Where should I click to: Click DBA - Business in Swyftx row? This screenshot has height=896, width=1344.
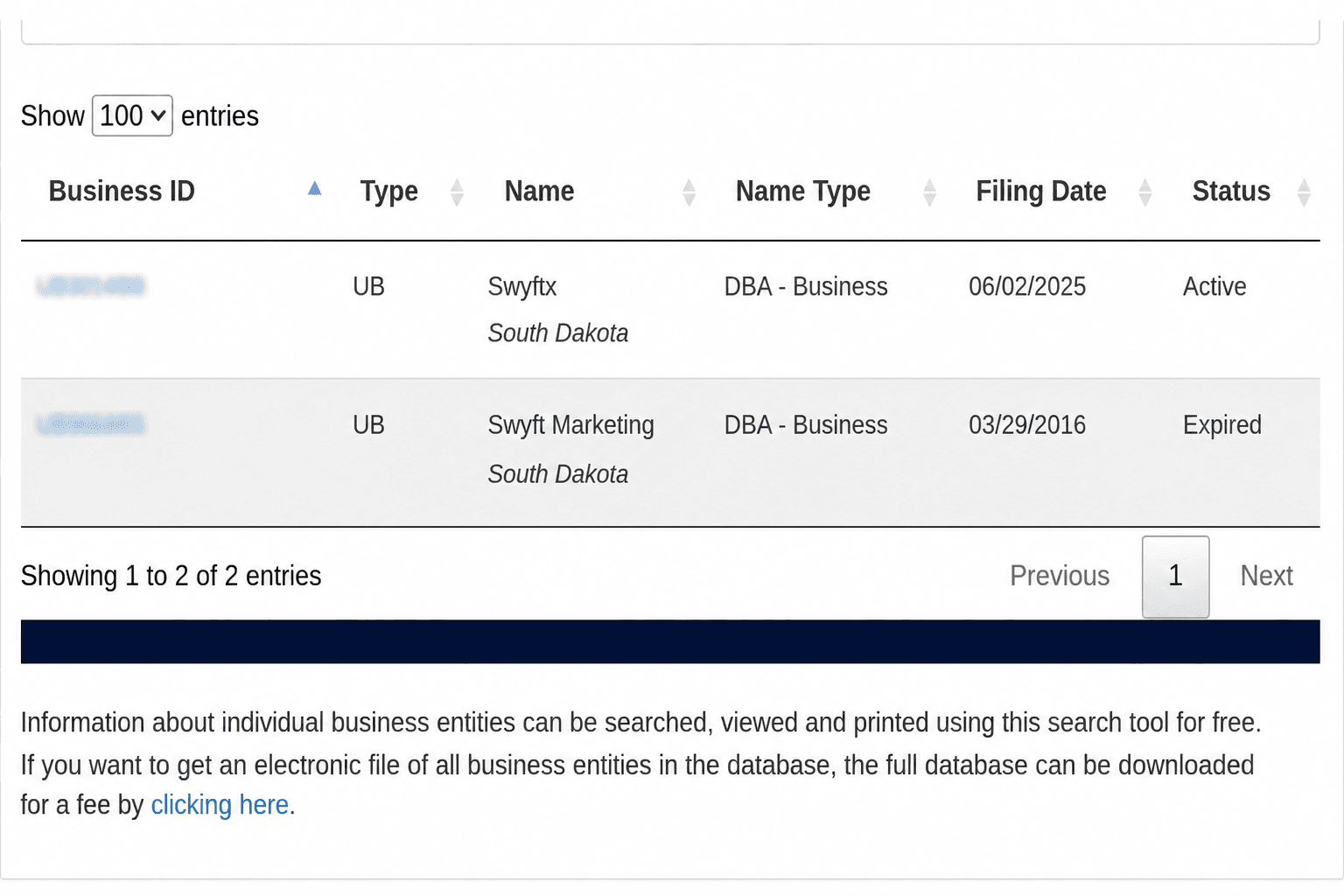806,287
